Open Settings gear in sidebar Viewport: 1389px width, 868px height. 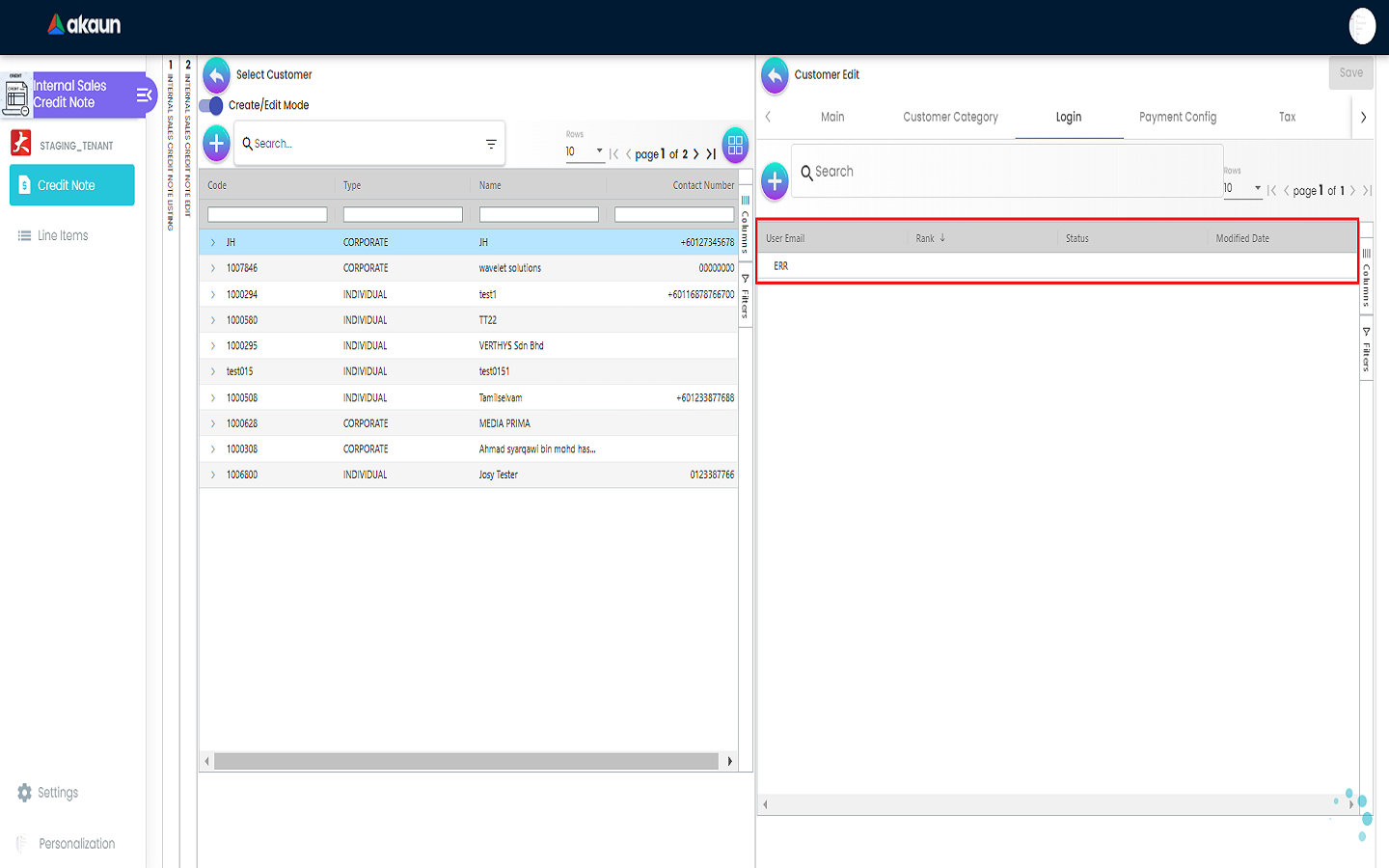click(25, 793)
